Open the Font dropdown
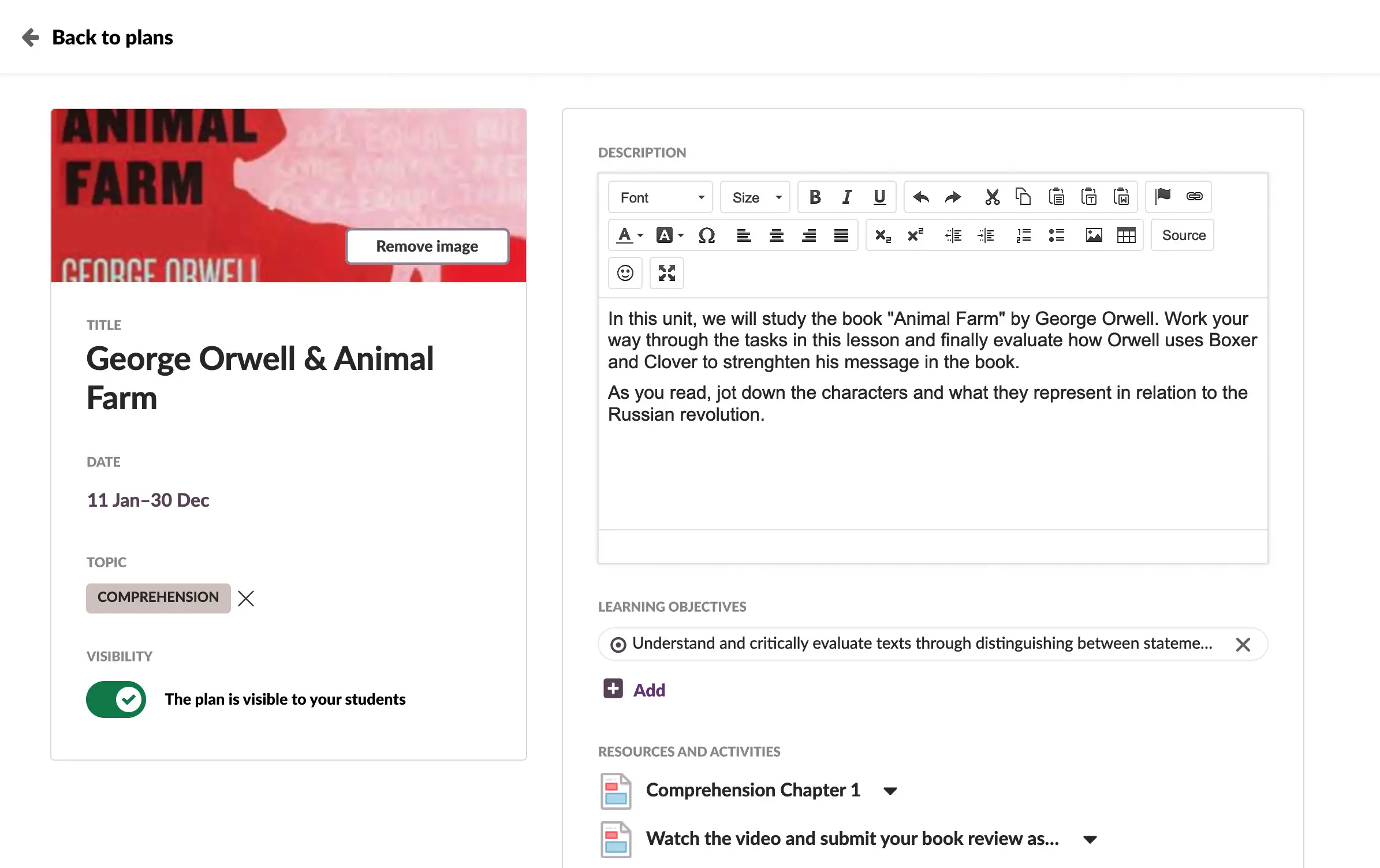The height and width of the screenshot is (868, 1380). coord(661,197)
